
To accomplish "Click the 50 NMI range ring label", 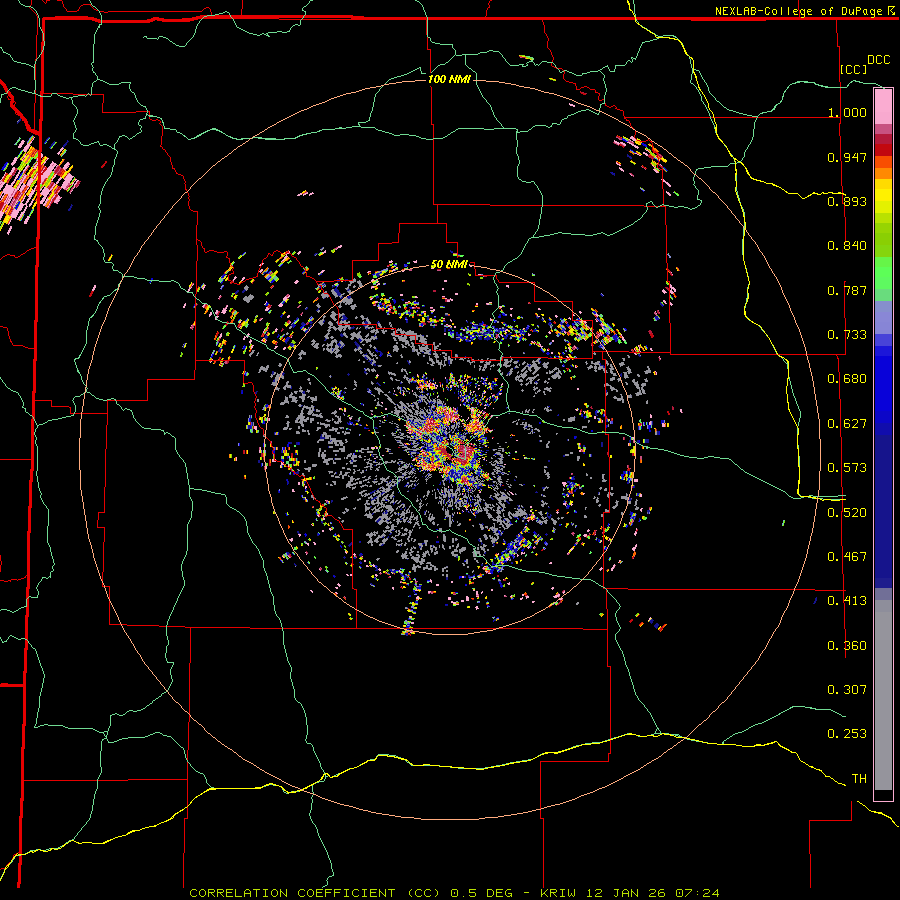I will tap(449, 264).
